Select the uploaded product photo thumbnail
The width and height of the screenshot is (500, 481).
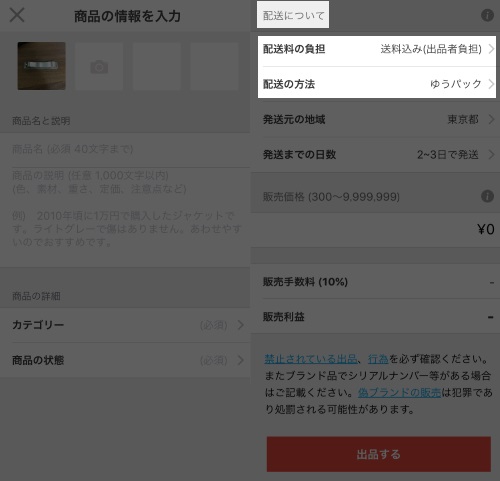[41, 66]
